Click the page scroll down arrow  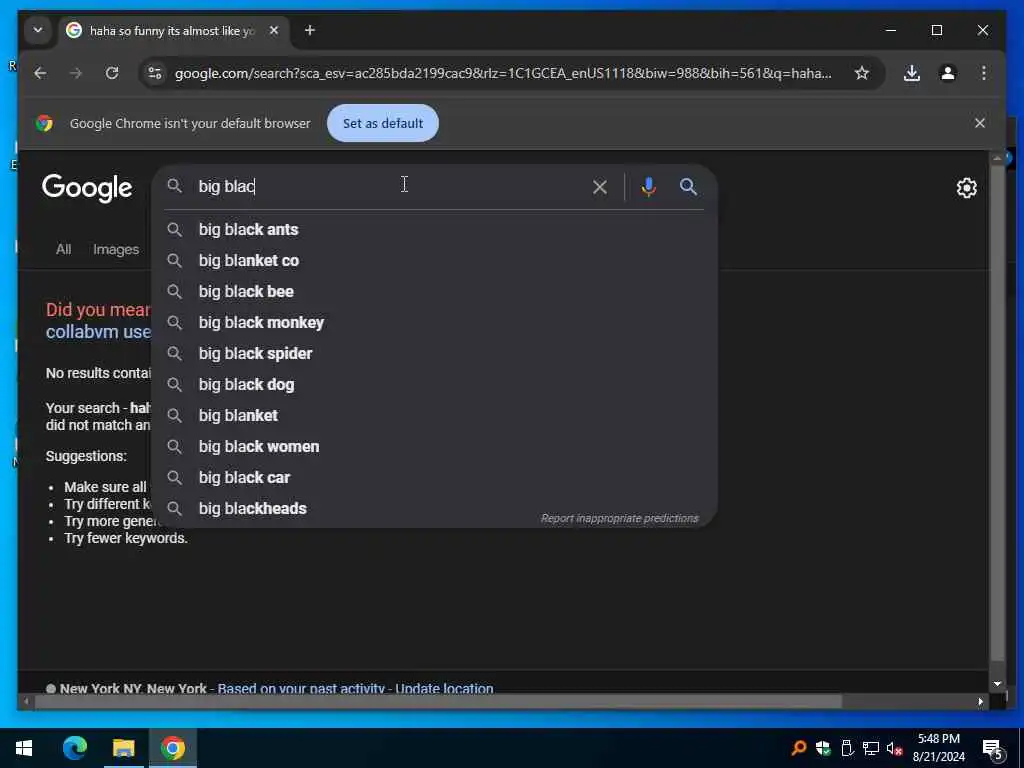point(997,684)
